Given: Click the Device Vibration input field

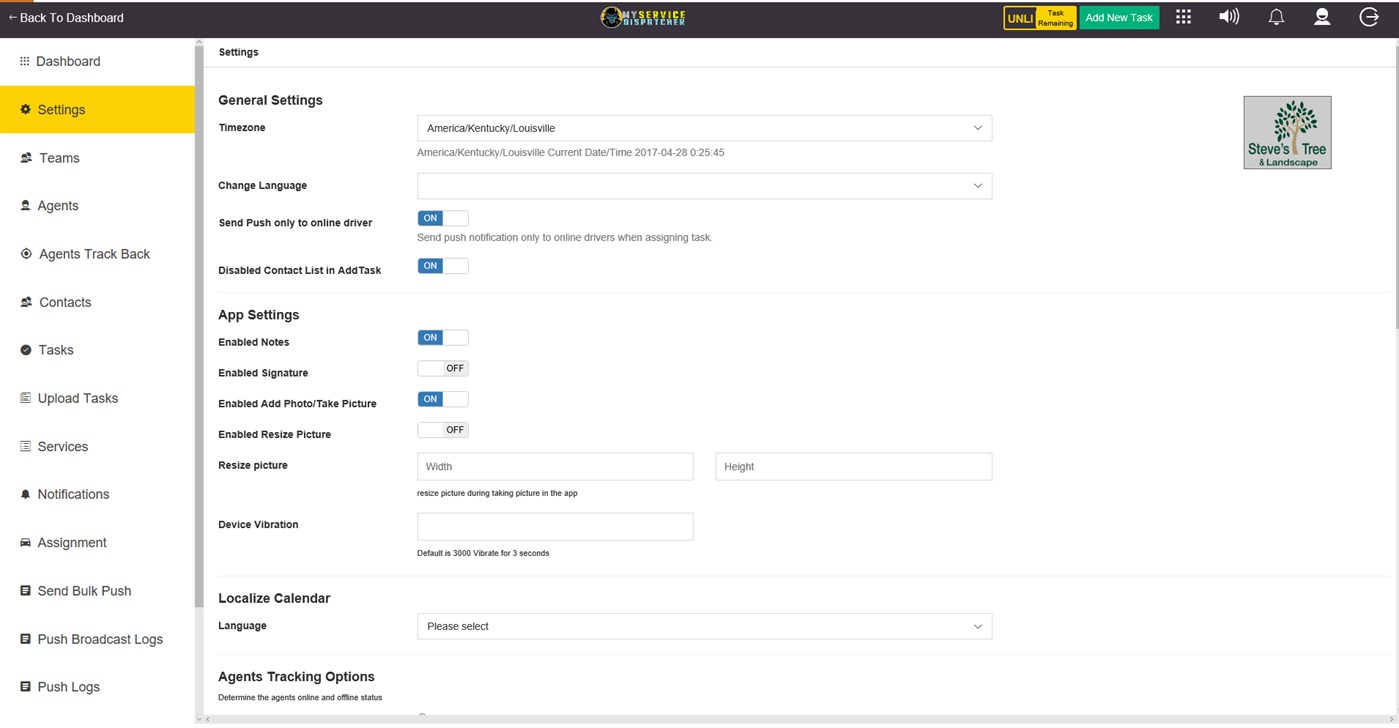Looking at the screenshot, I should (555, 526).
